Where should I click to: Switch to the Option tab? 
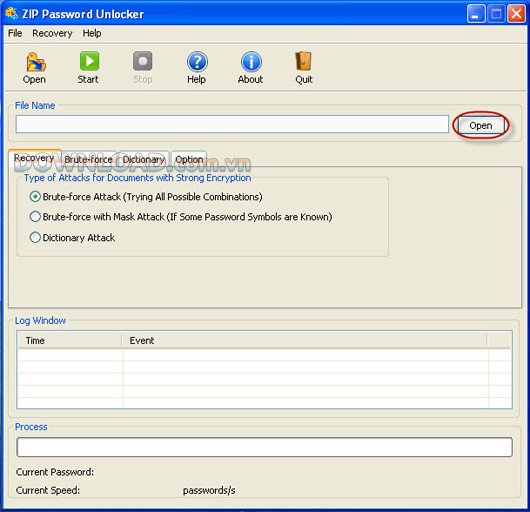(x=189, y=160)
